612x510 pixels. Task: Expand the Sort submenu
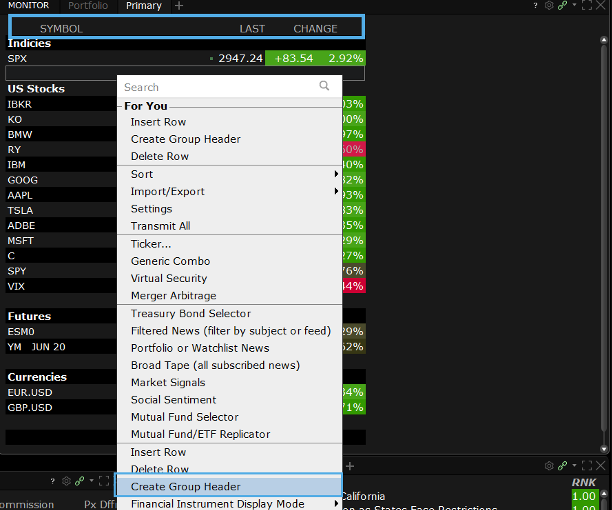coord(230,174)
